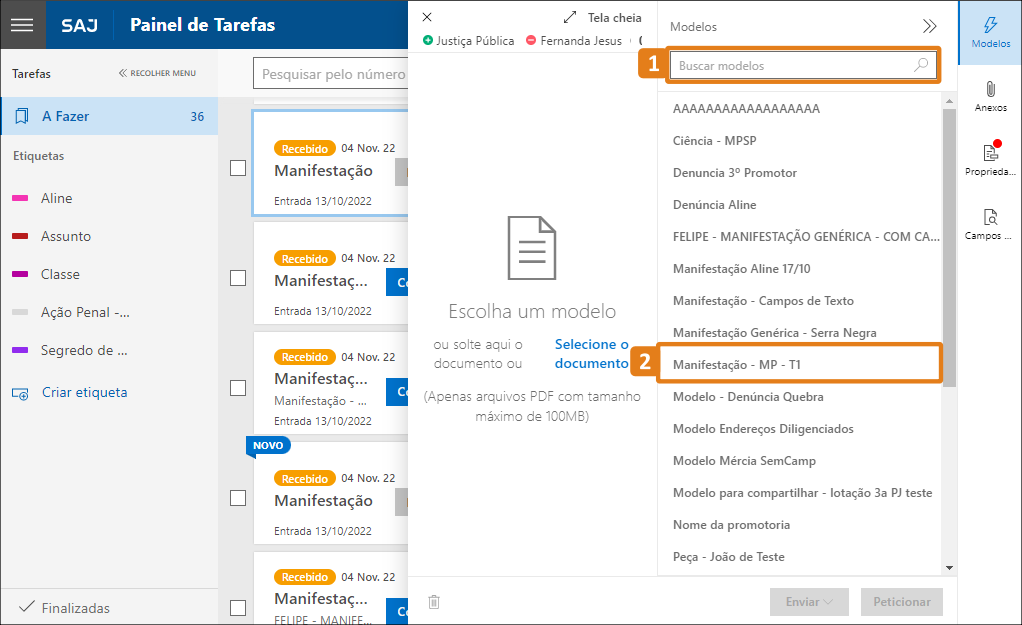The width and height of the screenshot is (1022, 625).
Task: Click the Selecione o documento link
Action: coord(592,353)
